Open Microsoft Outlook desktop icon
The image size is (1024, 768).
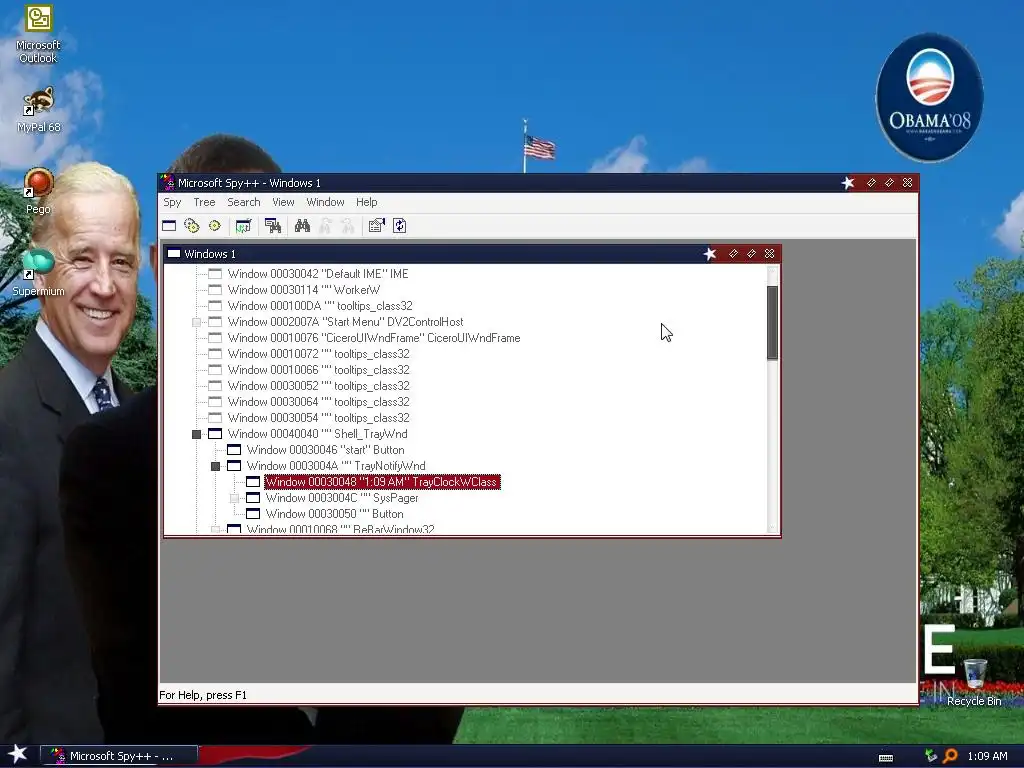tap(38, 34)
